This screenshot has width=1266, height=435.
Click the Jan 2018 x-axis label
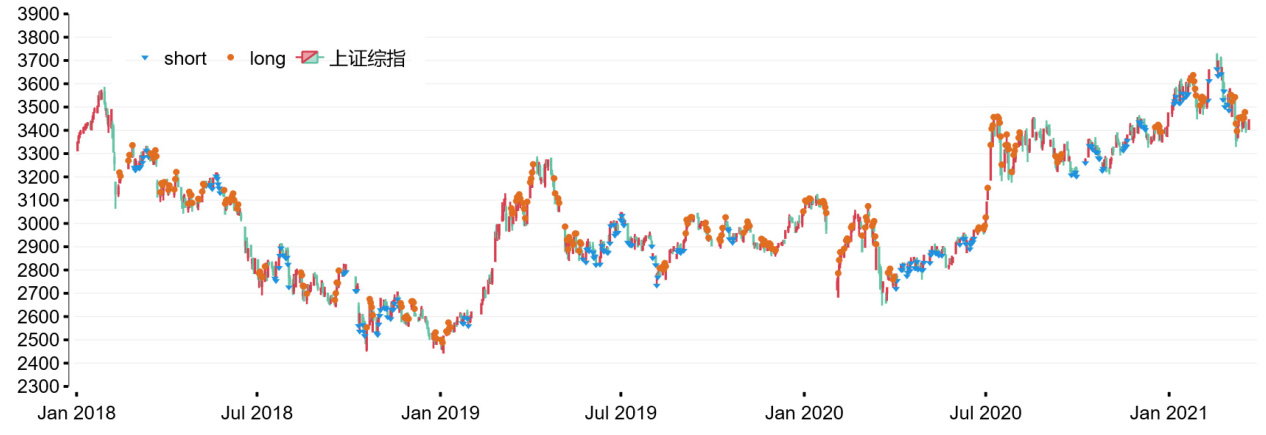click(76, 412)
